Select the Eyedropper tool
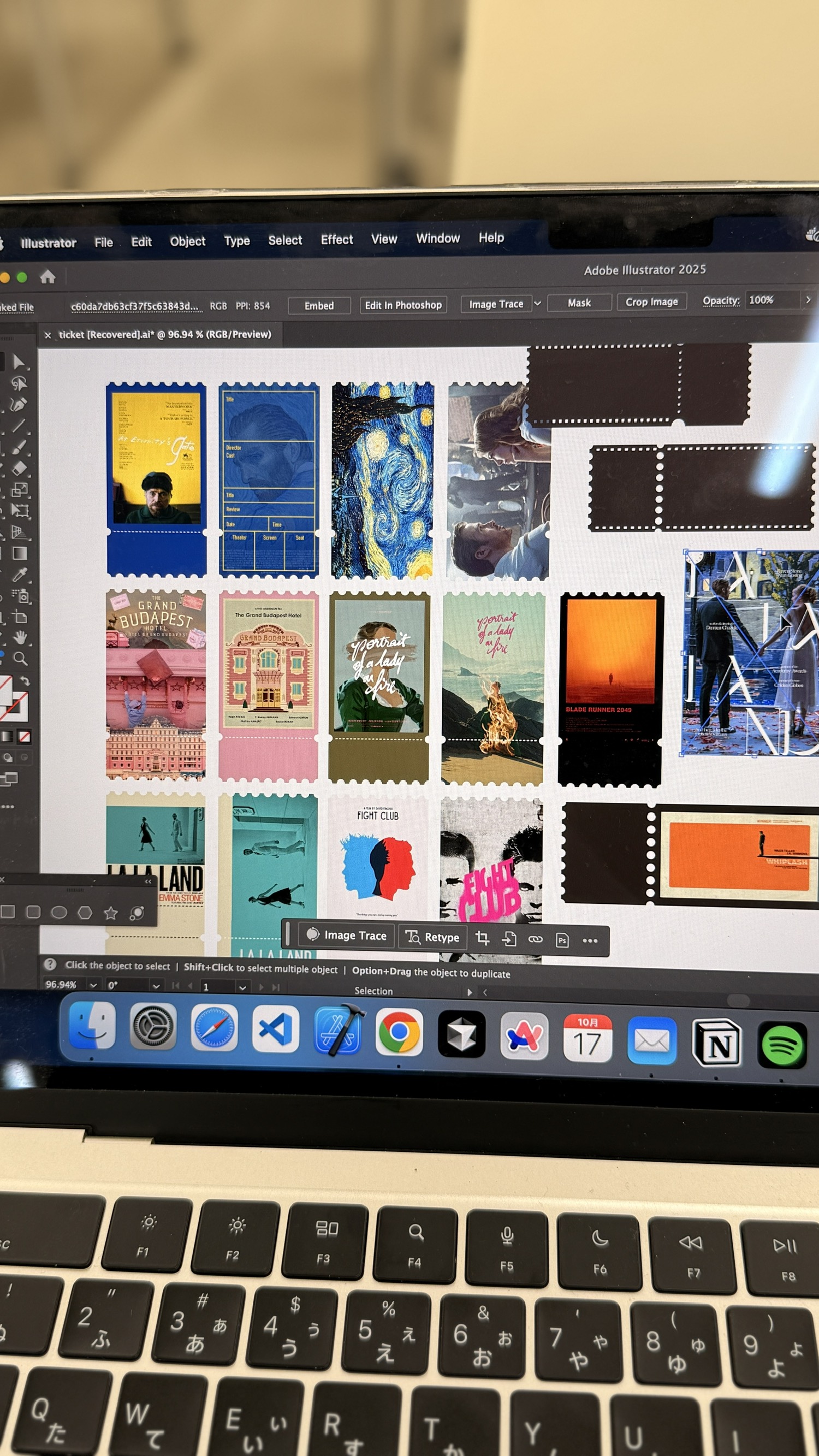 coord(20,575)
